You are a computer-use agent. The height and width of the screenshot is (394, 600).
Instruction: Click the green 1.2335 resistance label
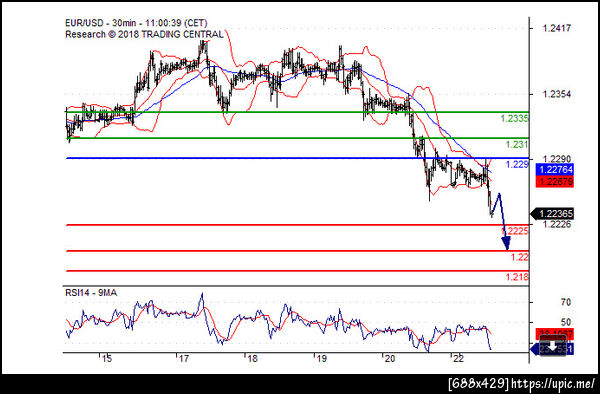[x=515, y=119]
